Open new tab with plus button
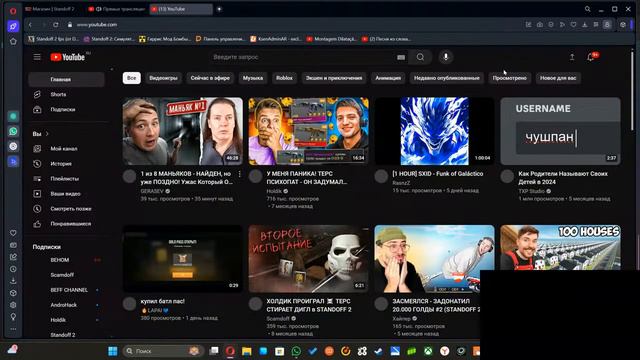Screen dimensions: 640x360 coord(219,9)
